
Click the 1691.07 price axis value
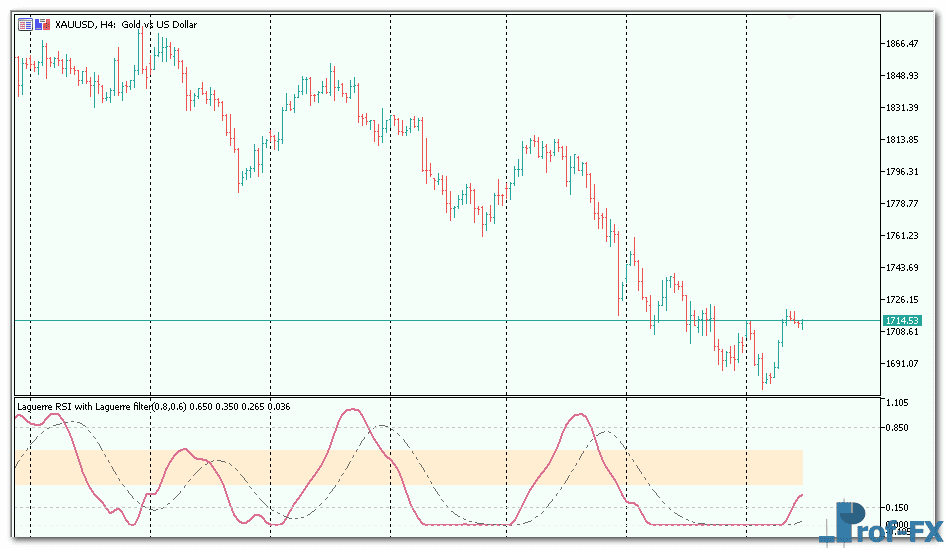[901, 363]
